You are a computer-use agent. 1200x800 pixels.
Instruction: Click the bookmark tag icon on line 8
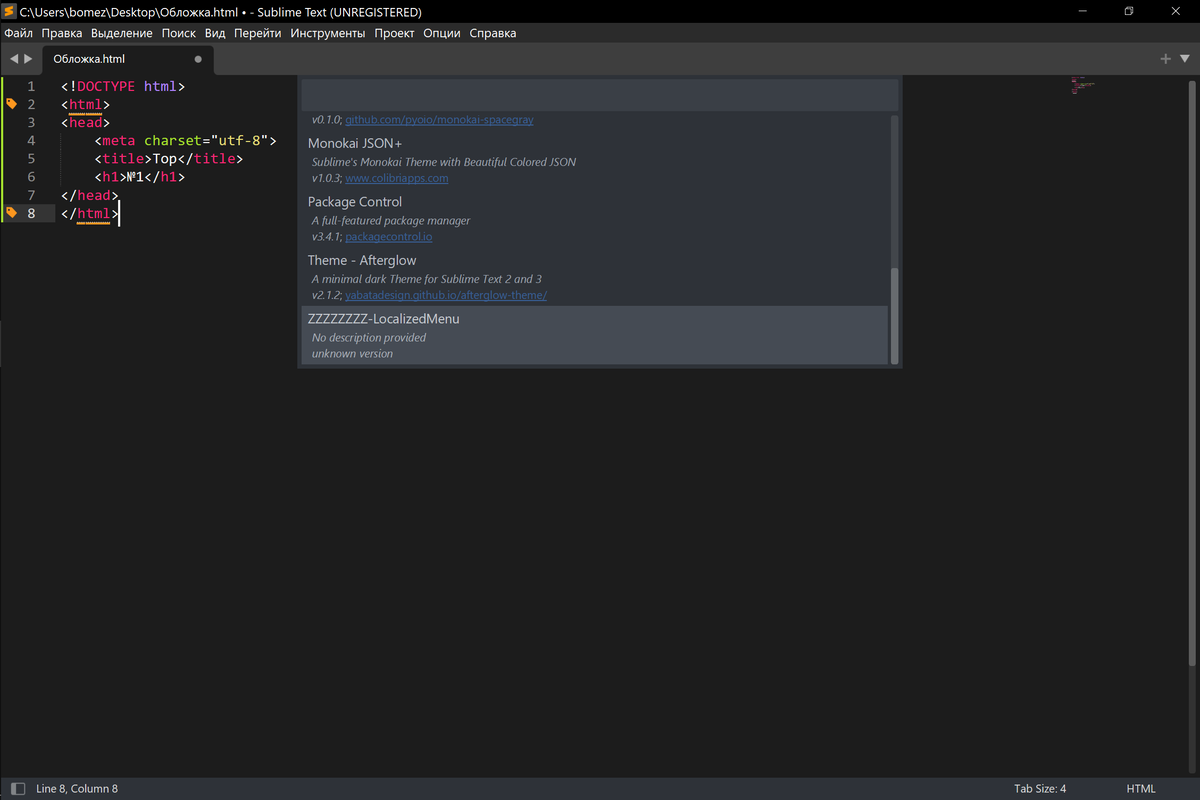[11, 213]
